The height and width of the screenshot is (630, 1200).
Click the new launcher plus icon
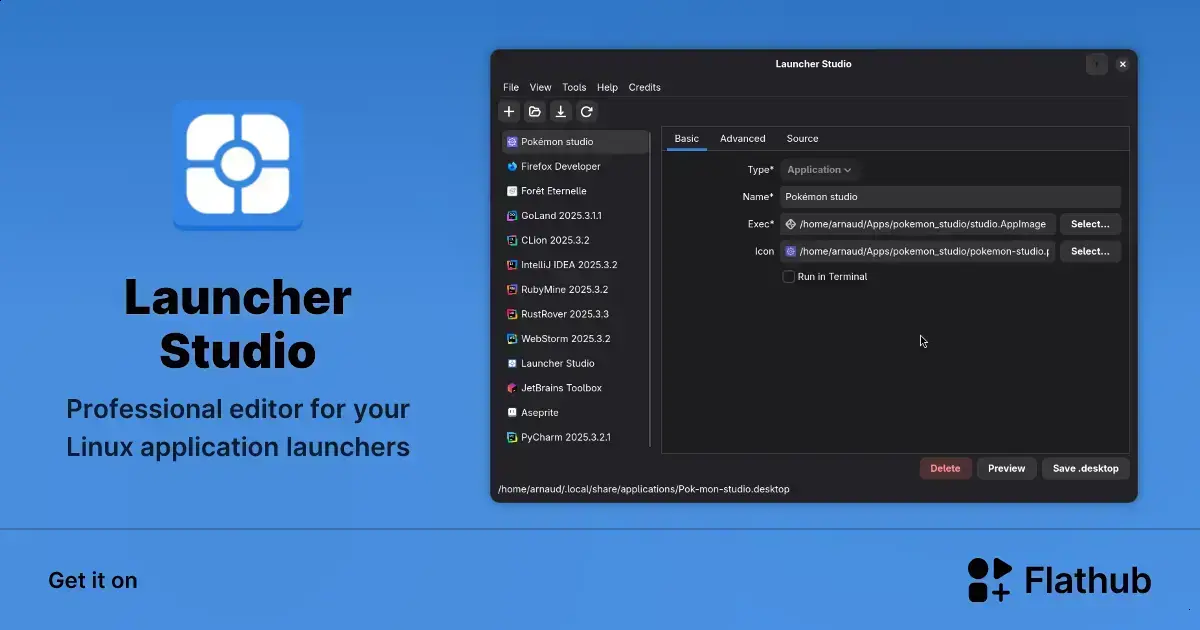tap(509, 112)
